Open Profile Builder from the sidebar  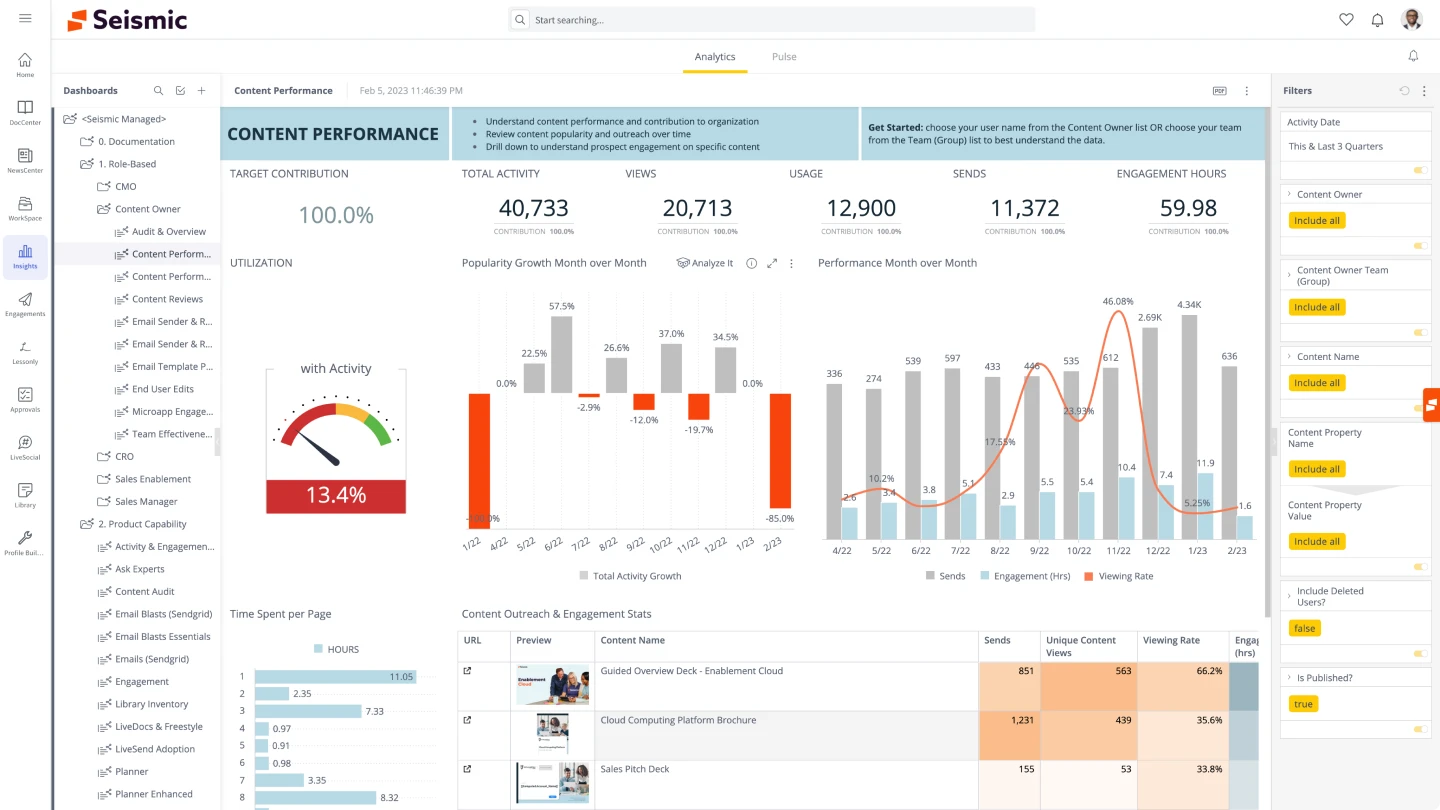click(25, 543)
